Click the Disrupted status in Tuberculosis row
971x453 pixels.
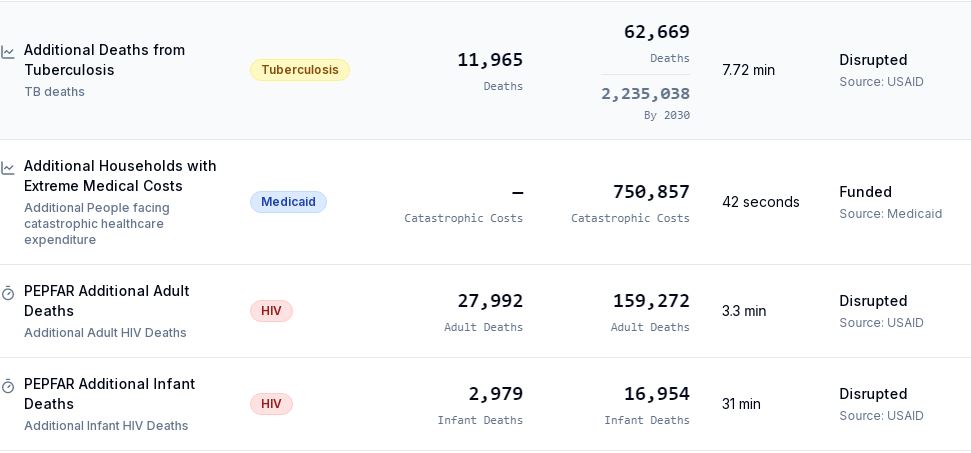[873, 60]
